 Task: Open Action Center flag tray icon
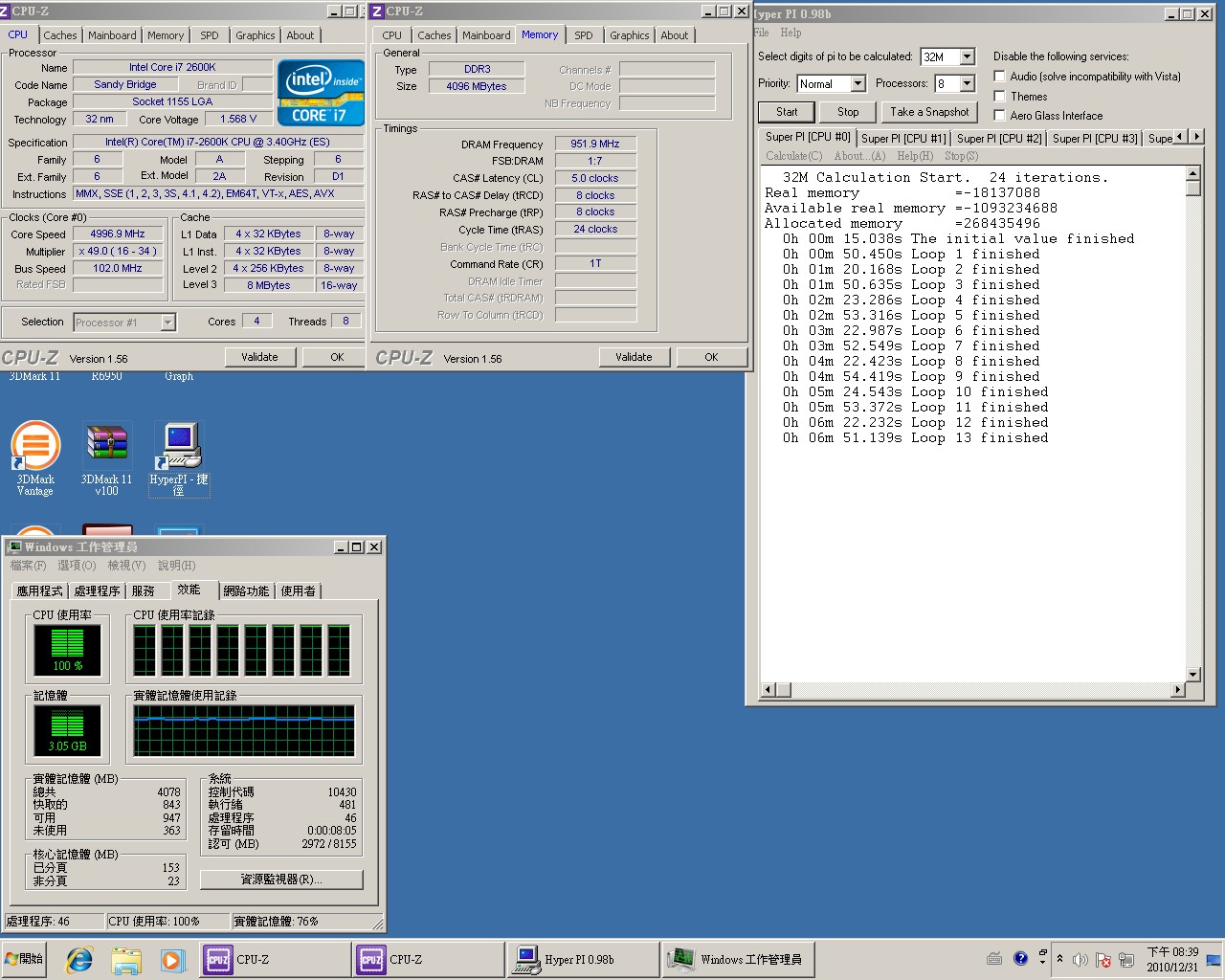pyautogui.click(x=1102, y=960)
